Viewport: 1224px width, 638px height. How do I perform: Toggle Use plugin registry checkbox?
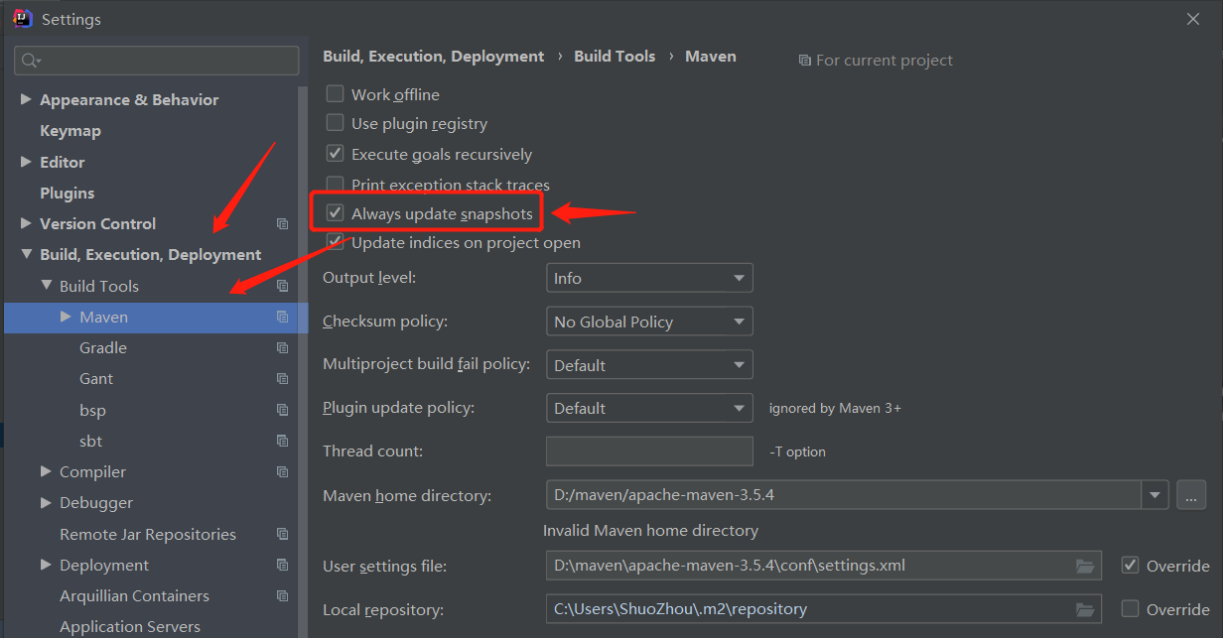335,123
